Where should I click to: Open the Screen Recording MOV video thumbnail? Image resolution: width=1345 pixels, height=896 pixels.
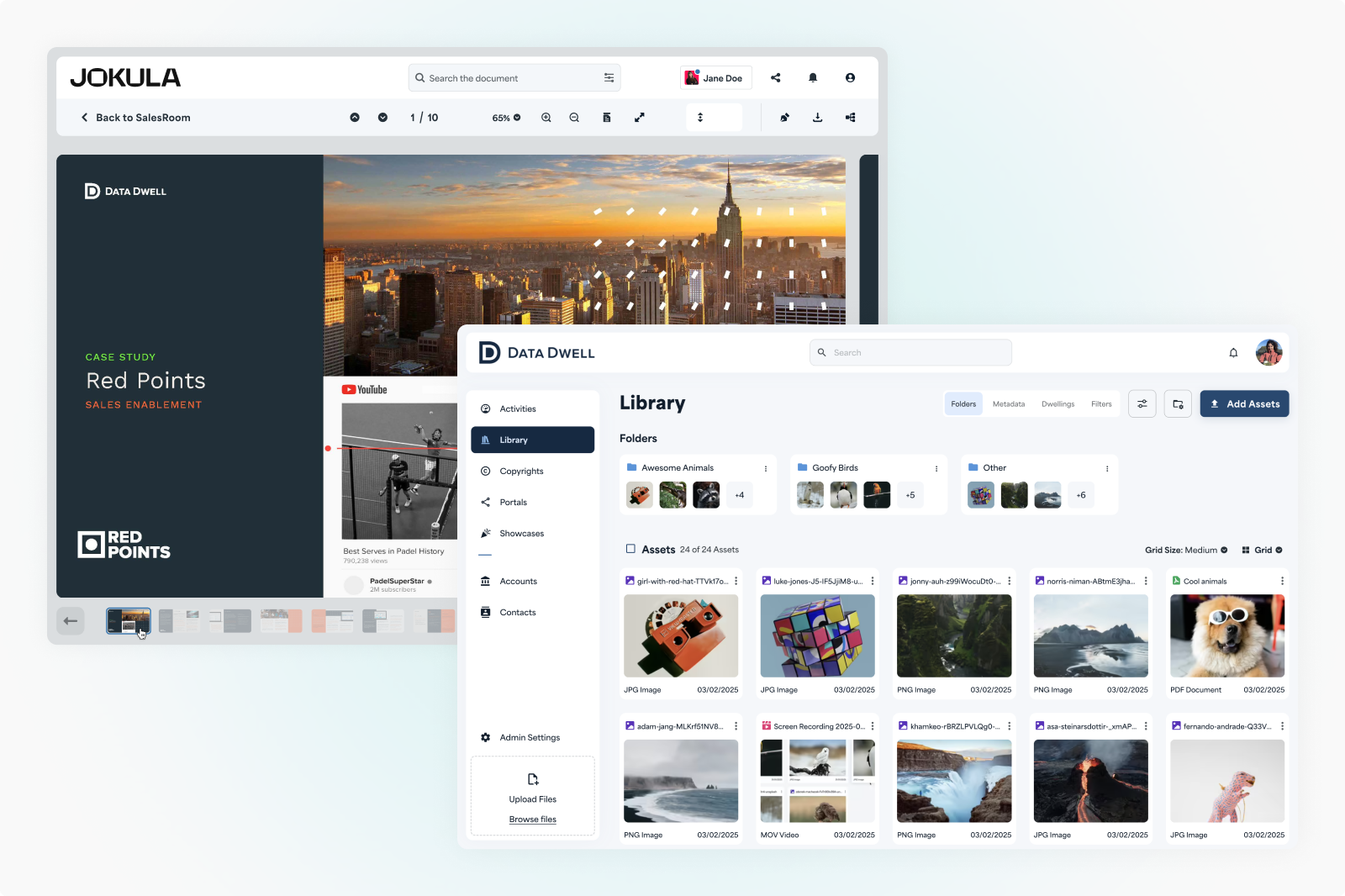point(817,781)
